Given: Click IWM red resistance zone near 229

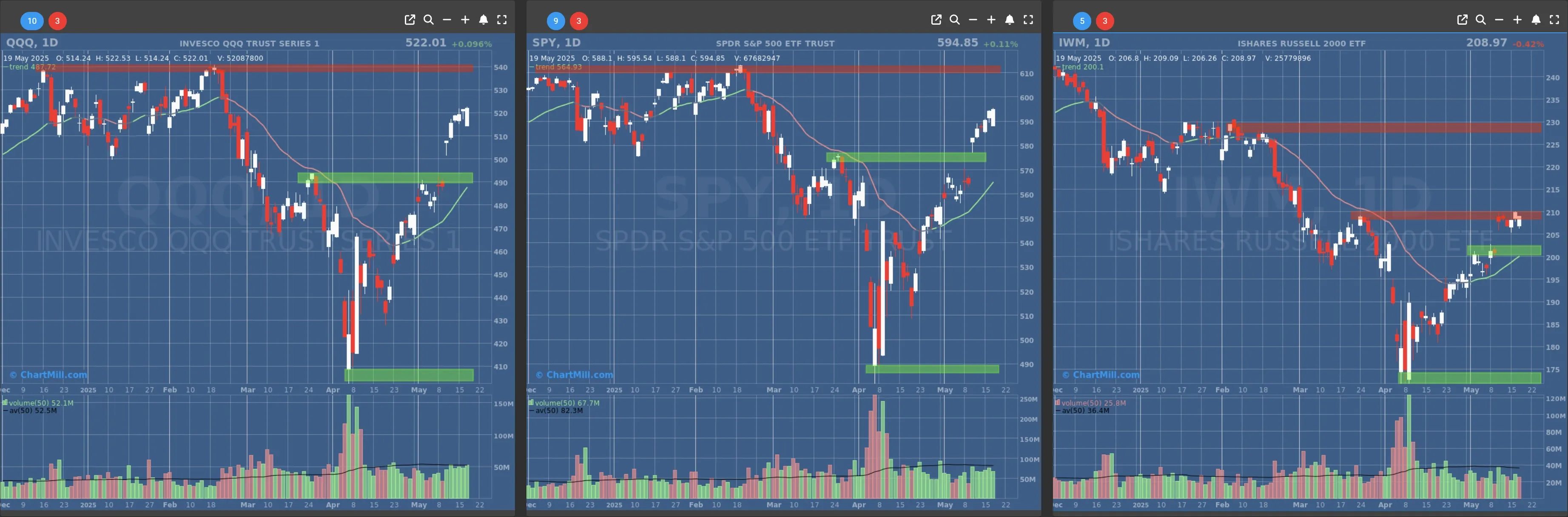Looking at the screenshot, I should point(1386,127).
